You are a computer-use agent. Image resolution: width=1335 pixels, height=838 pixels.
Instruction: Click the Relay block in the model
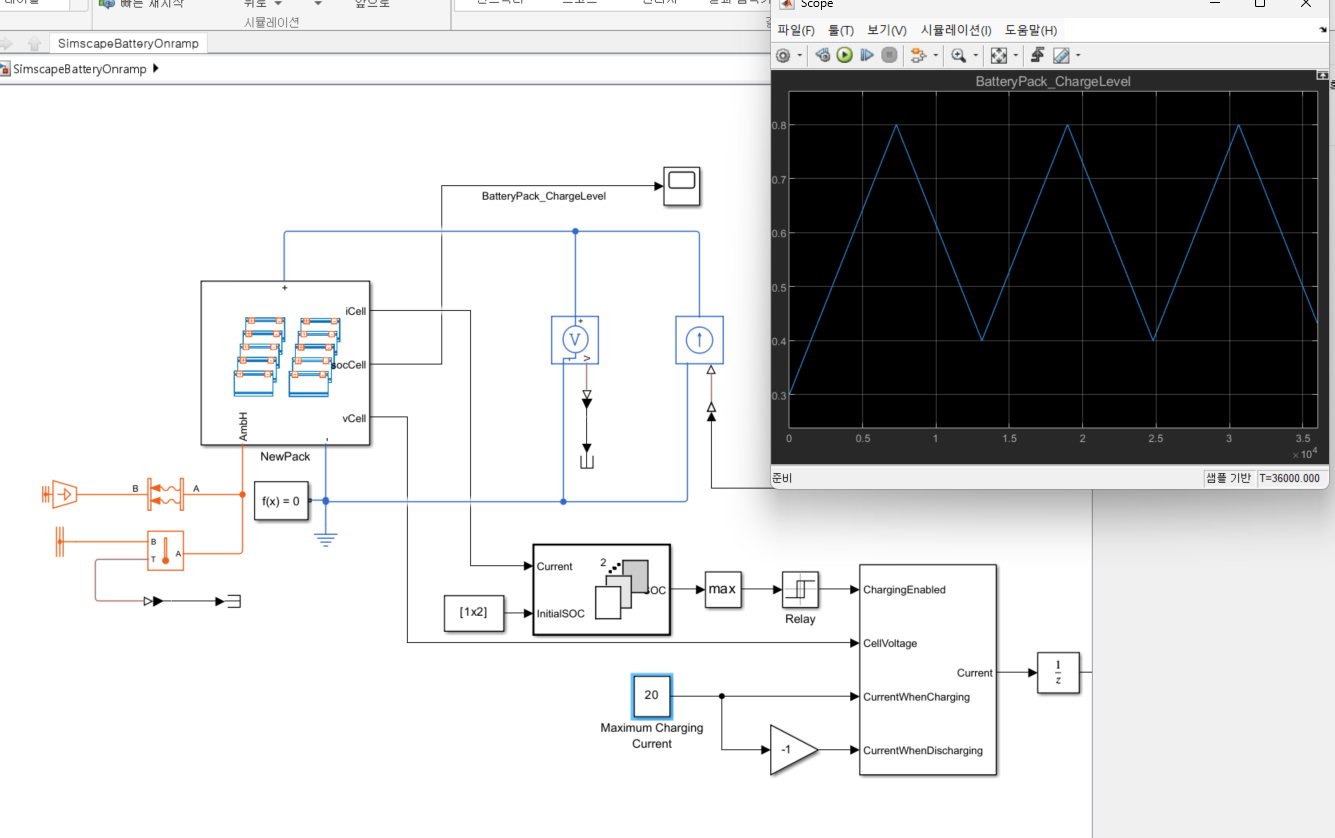pos(800,590)
